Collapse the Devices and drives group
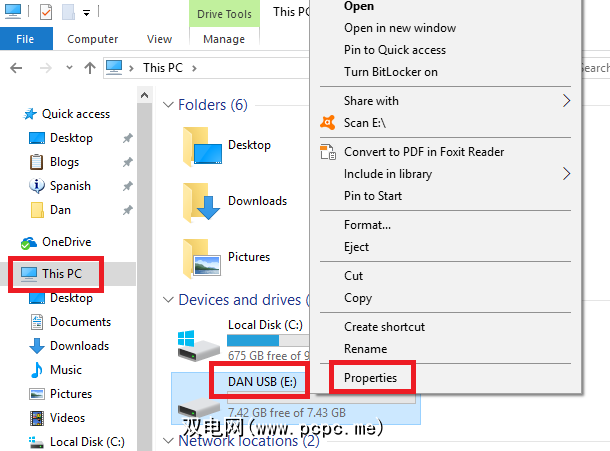 coord(168,300)
